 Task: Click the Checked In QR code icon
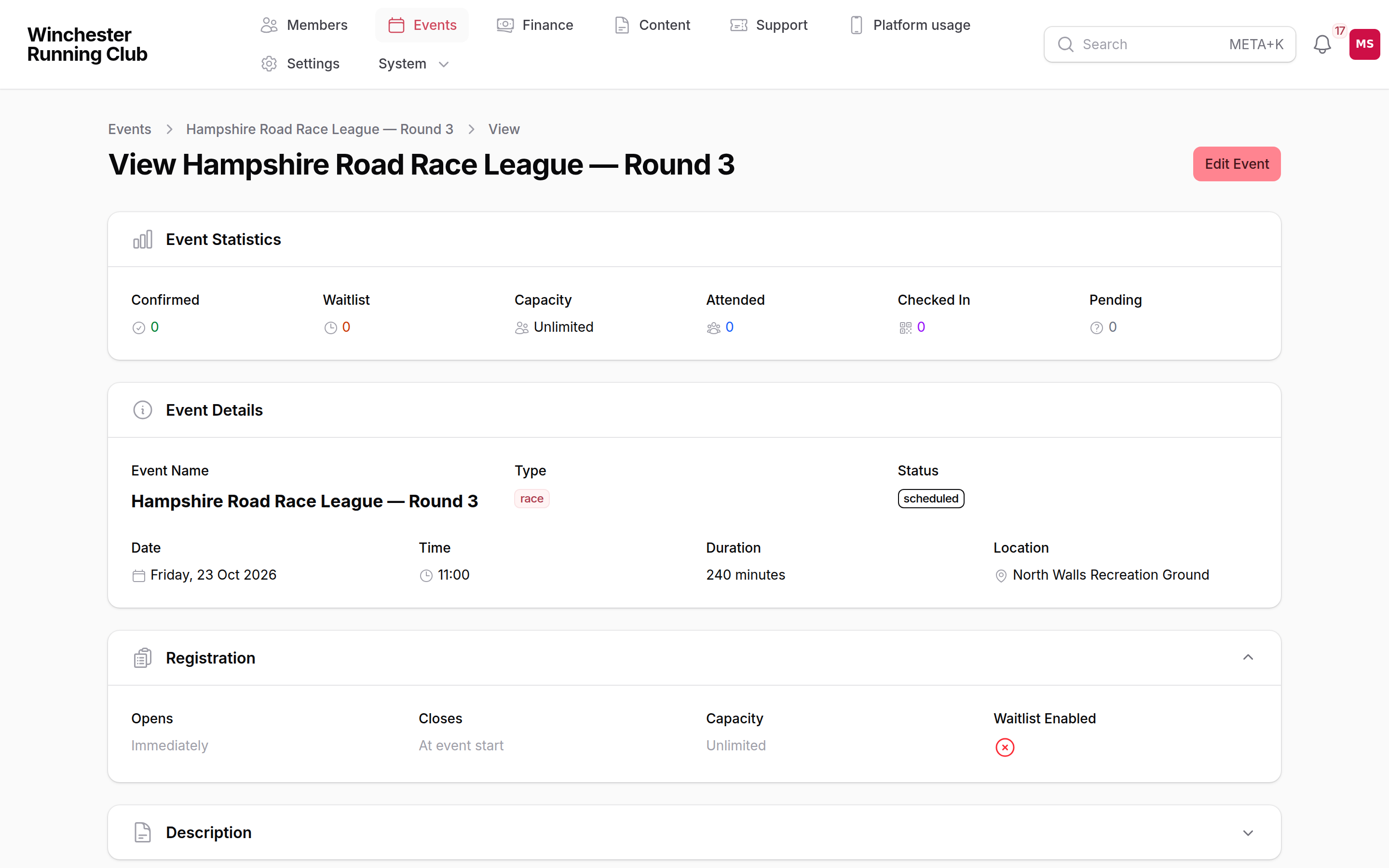coord(905,328)
